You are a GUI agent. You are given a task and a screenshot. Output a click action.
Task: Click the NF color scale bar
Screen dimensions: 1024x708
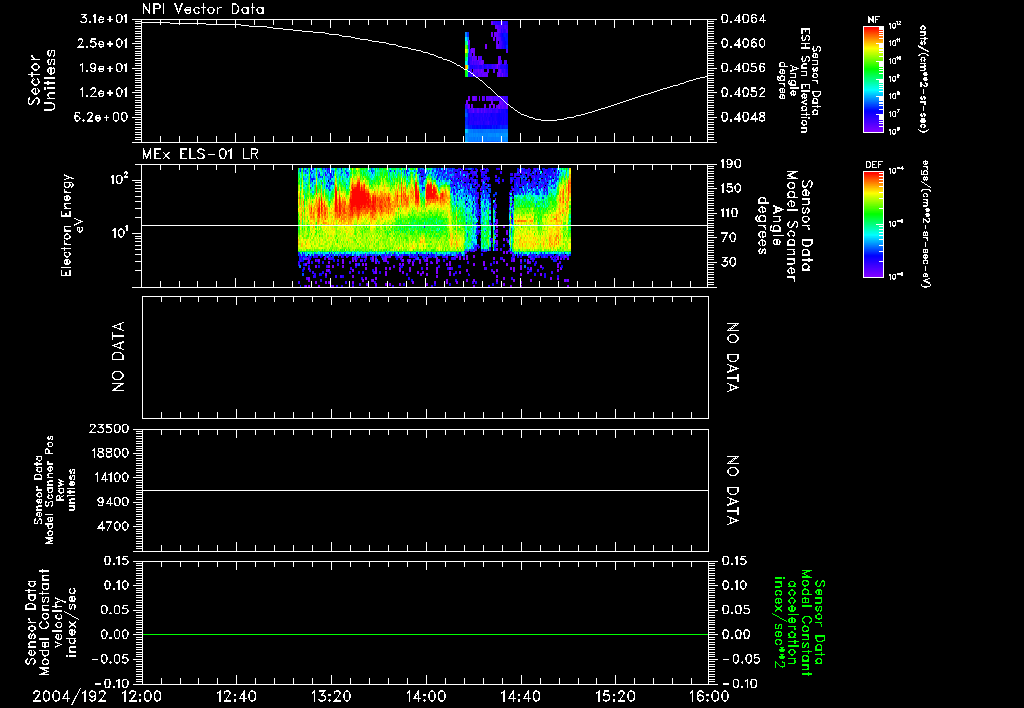click(x=873, y=79)
